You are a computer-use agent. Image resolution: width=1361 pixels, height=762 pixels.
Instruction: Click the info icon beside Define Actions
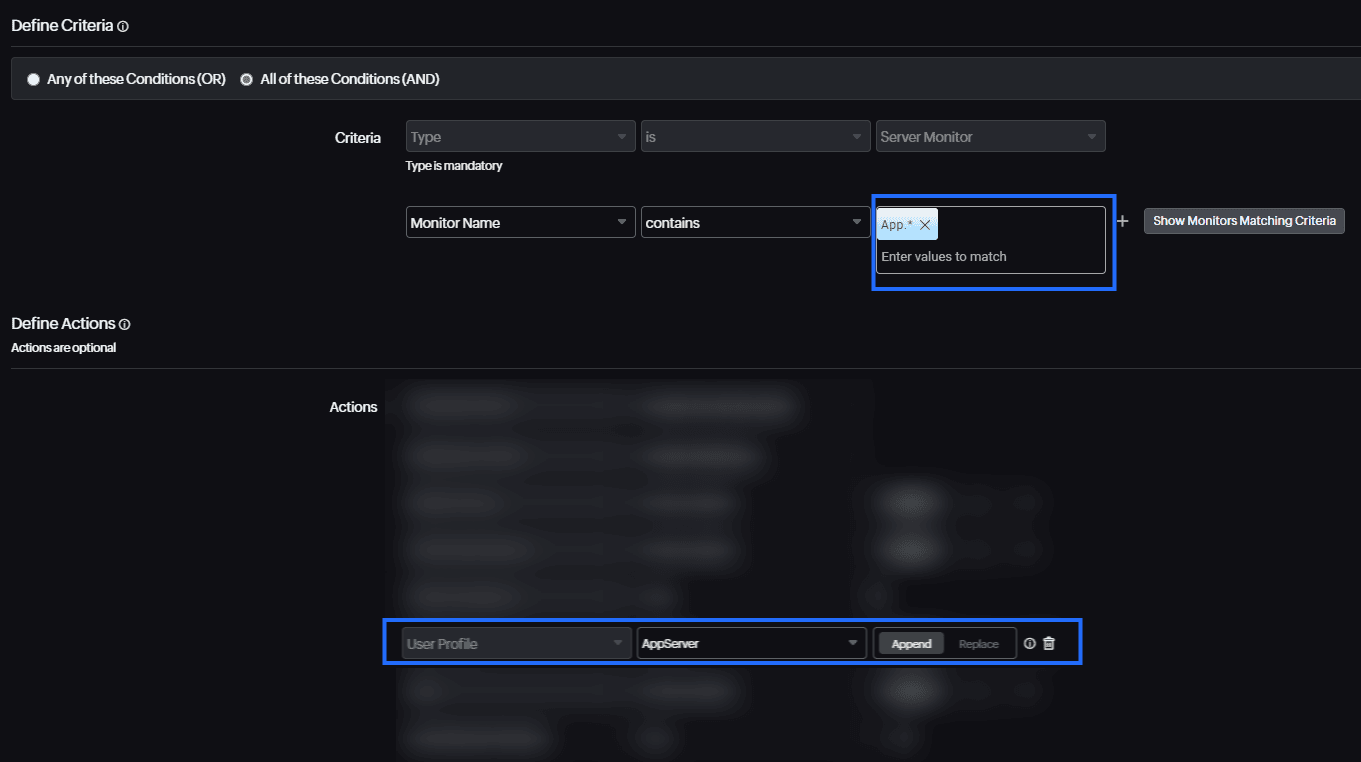[125, 324]
